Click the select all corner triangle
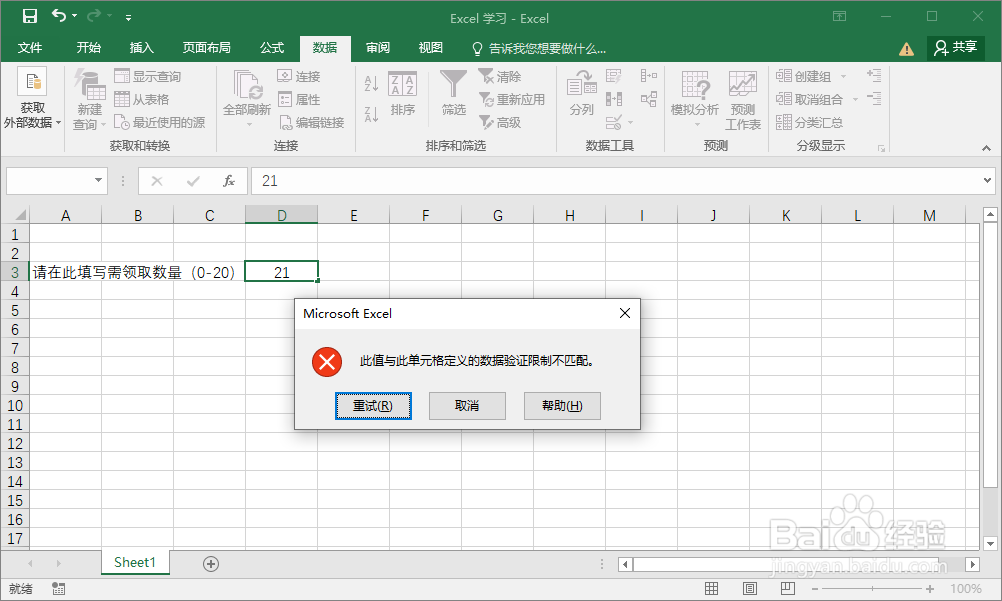Viewport: 1002px width, 601px height. click(20, 215)
